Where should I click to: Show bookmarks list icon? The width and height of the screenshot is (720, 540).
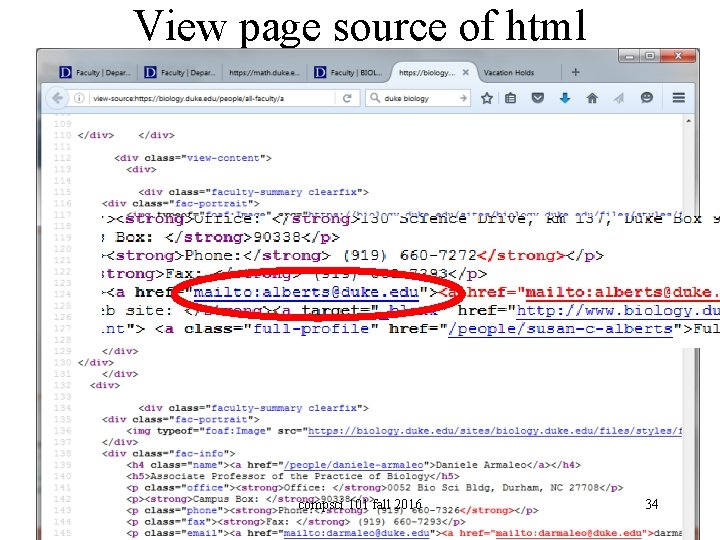click(x=511, y=98)
